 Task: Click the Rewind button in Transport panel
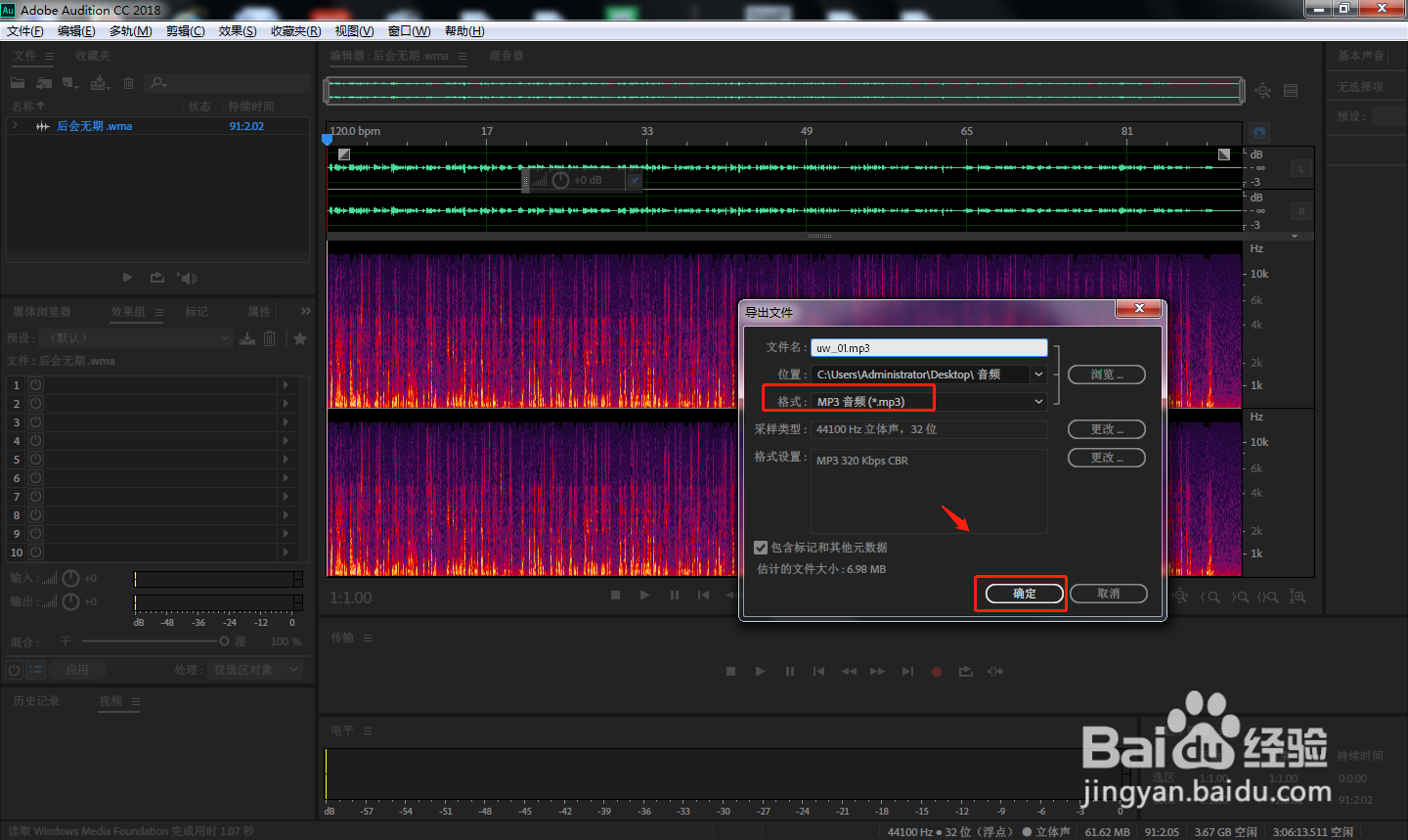click(849, 671)
